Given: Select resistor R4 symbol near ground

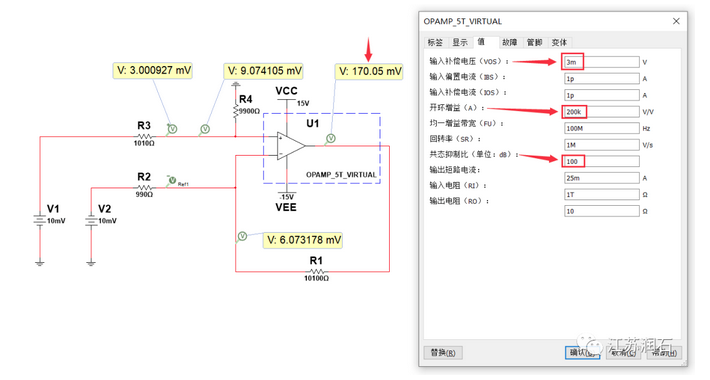Looking at the screenshot, I should click(x=235, y=111).
